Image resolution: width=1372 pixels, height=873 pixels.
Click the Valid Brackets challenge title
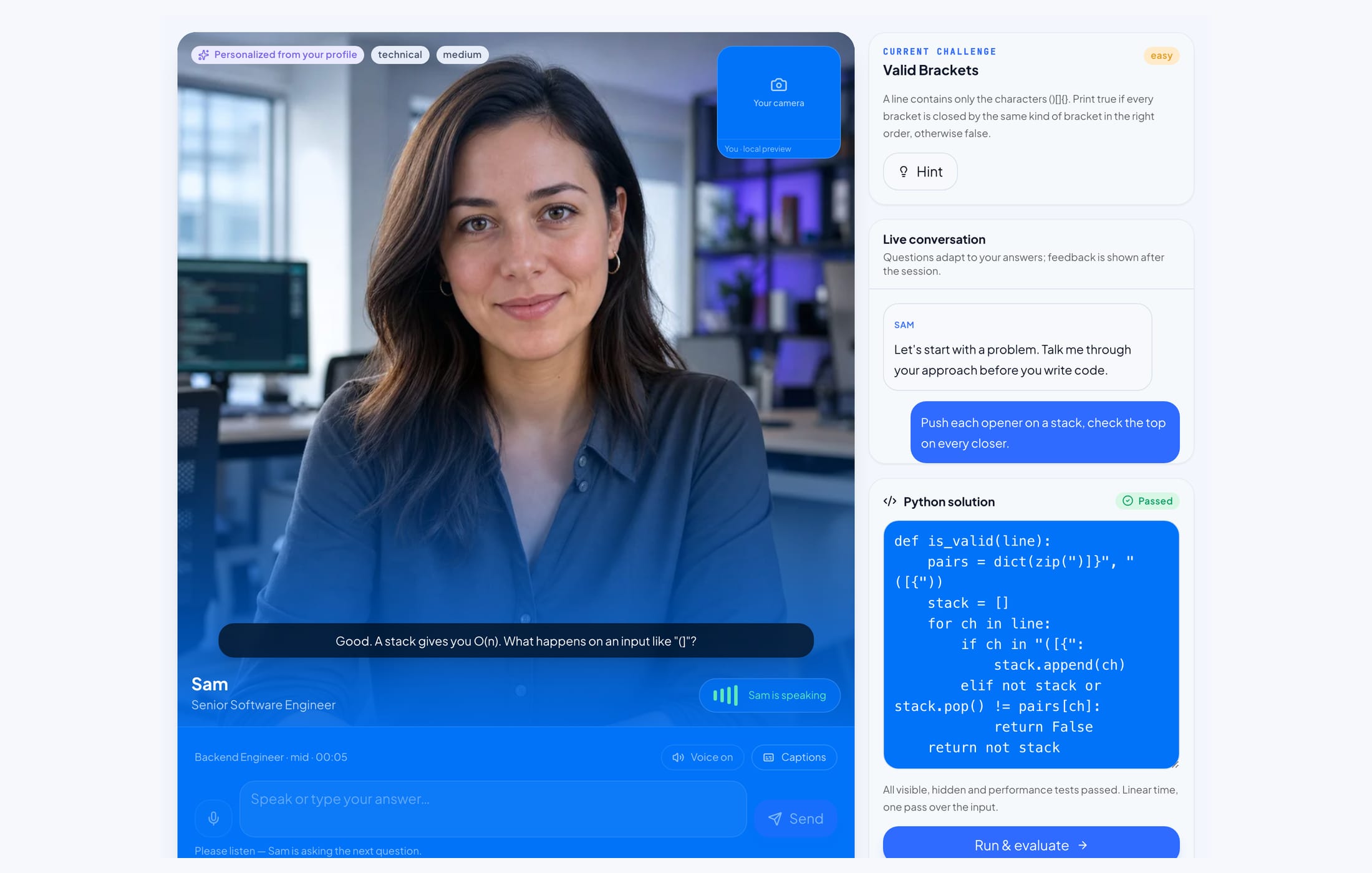pos(930,70)
